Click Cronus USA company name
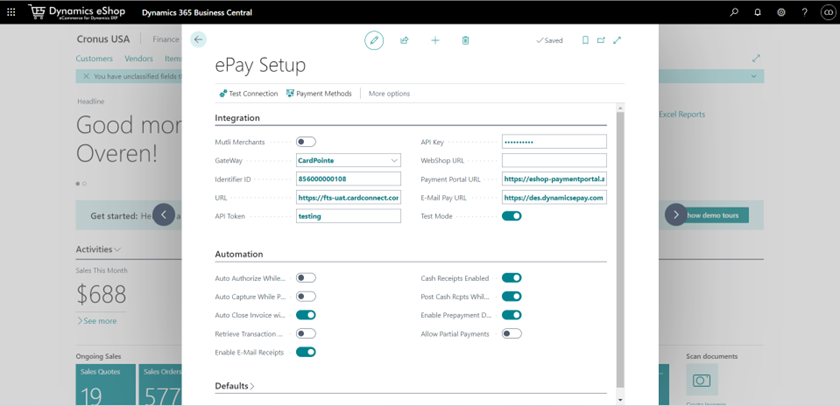Screen dimensions: 840x406 point(103,39)
